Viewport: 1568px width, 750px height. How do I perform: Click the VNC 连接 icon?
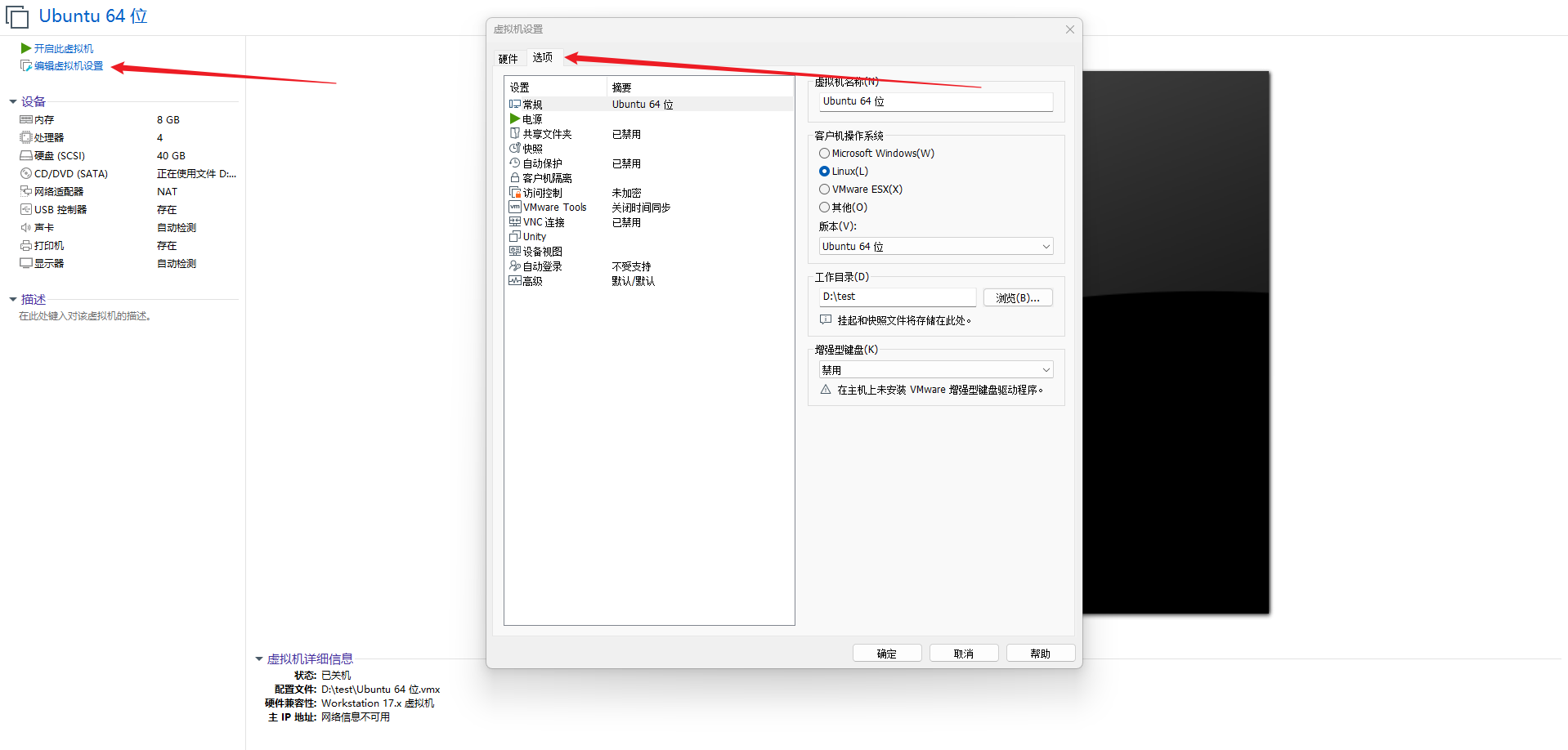click(x=515, y=221)
